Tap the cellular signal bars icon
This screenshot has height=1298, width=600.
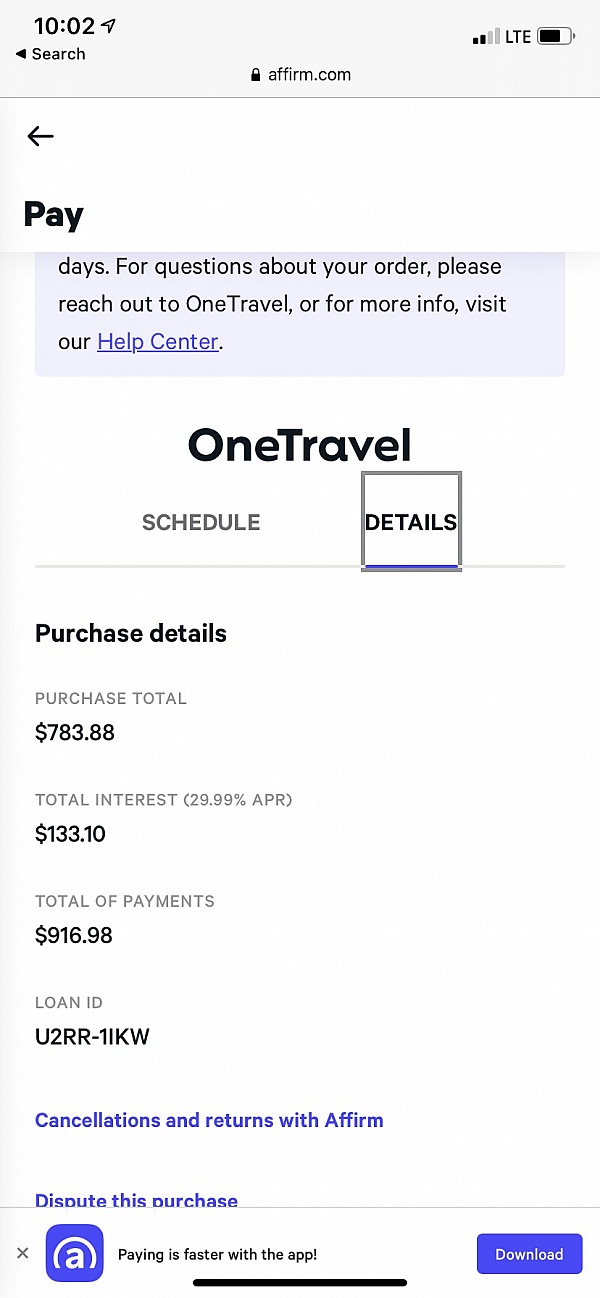tap(485, 38)
